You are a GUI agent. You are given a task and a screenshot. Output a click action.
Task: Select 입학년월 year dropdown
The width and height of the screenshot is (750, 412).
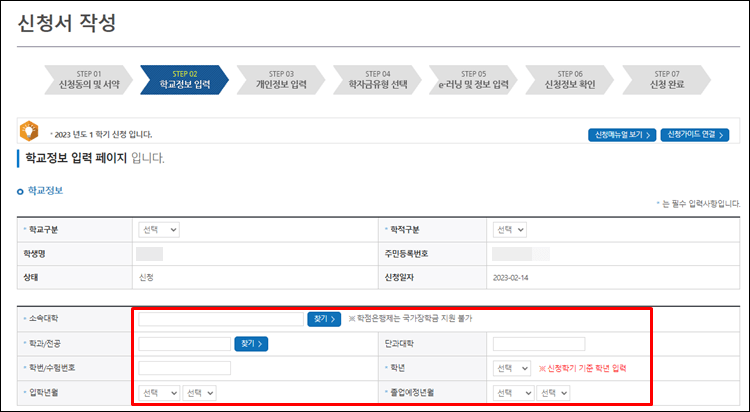(159, 393)
